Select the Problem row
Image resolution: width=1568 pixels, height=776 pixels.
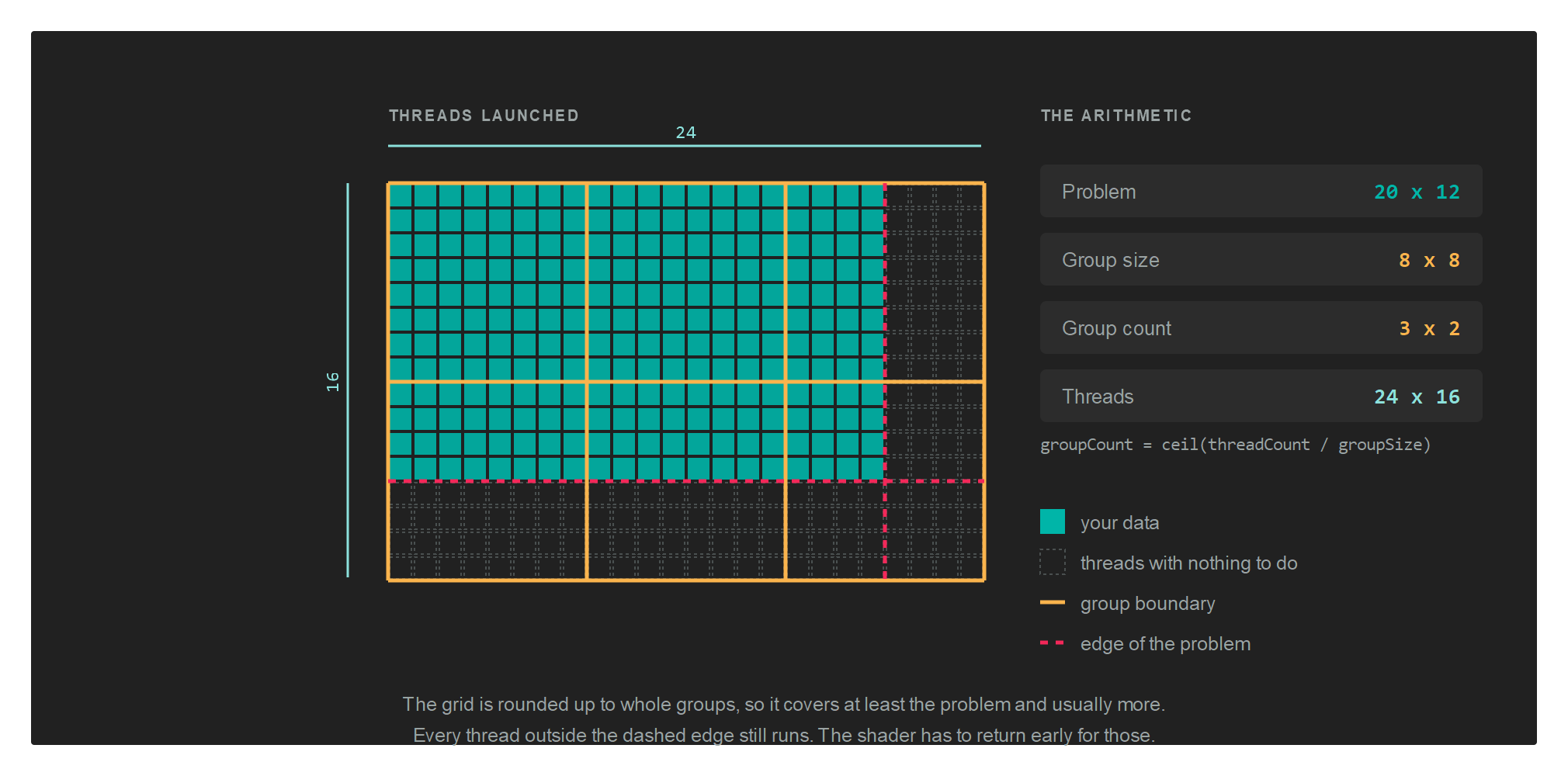(x=1261, y=191)
